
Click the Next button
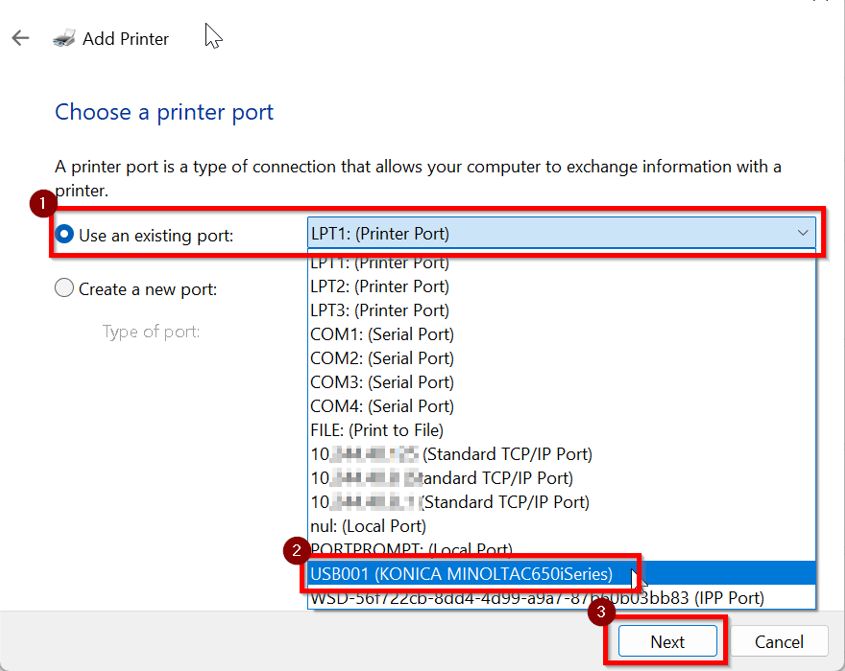point(667,642)
